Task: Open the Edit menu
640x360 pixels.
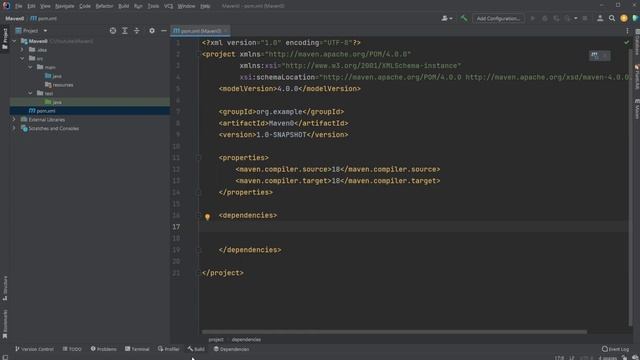Action: 31,6
